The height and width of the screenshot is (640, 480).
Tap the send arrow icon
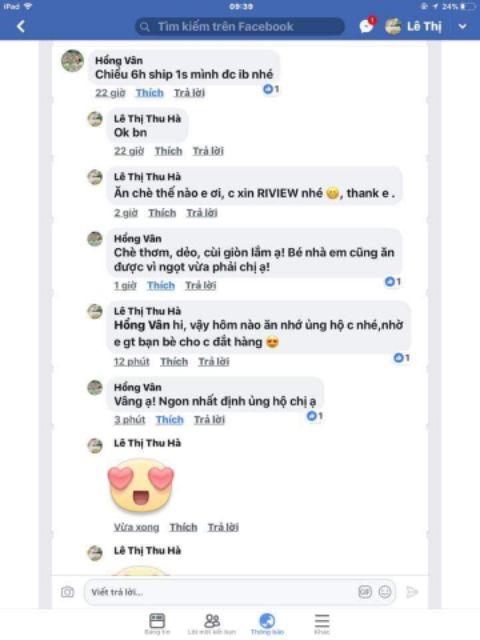pos(412,592)
